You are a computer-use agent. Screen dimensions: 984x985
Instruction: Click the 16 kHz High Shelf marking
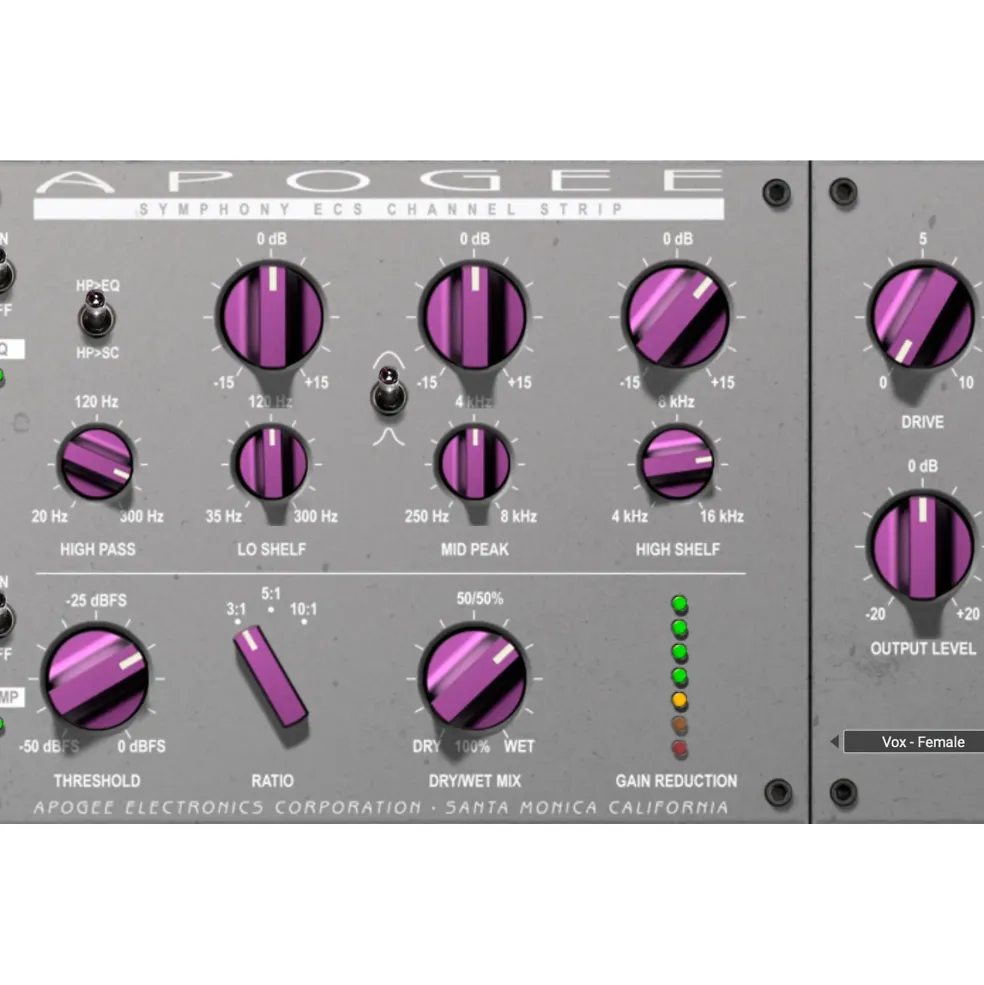click(x=721, y=516)
